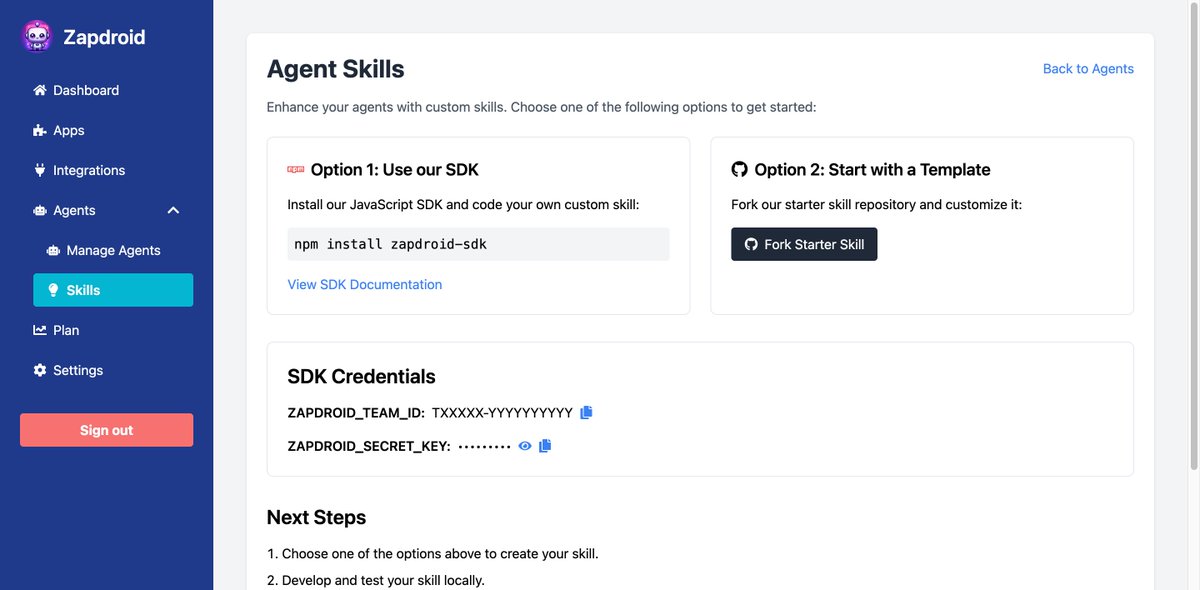Copy the ZAPDROID_SECRET_KEY value
1200x590 pixels.
tap(545, 446)
